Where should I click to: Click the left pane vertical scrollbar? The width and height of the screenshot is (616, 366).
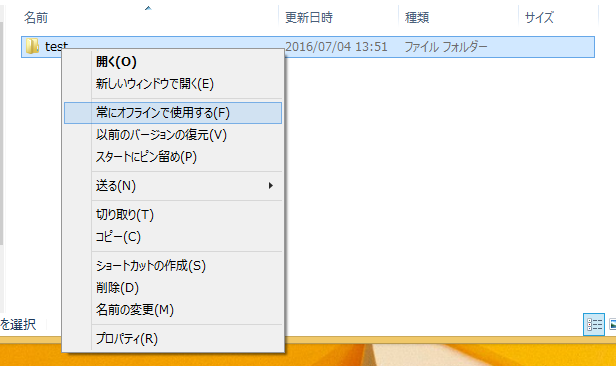[x=2, y=134]
